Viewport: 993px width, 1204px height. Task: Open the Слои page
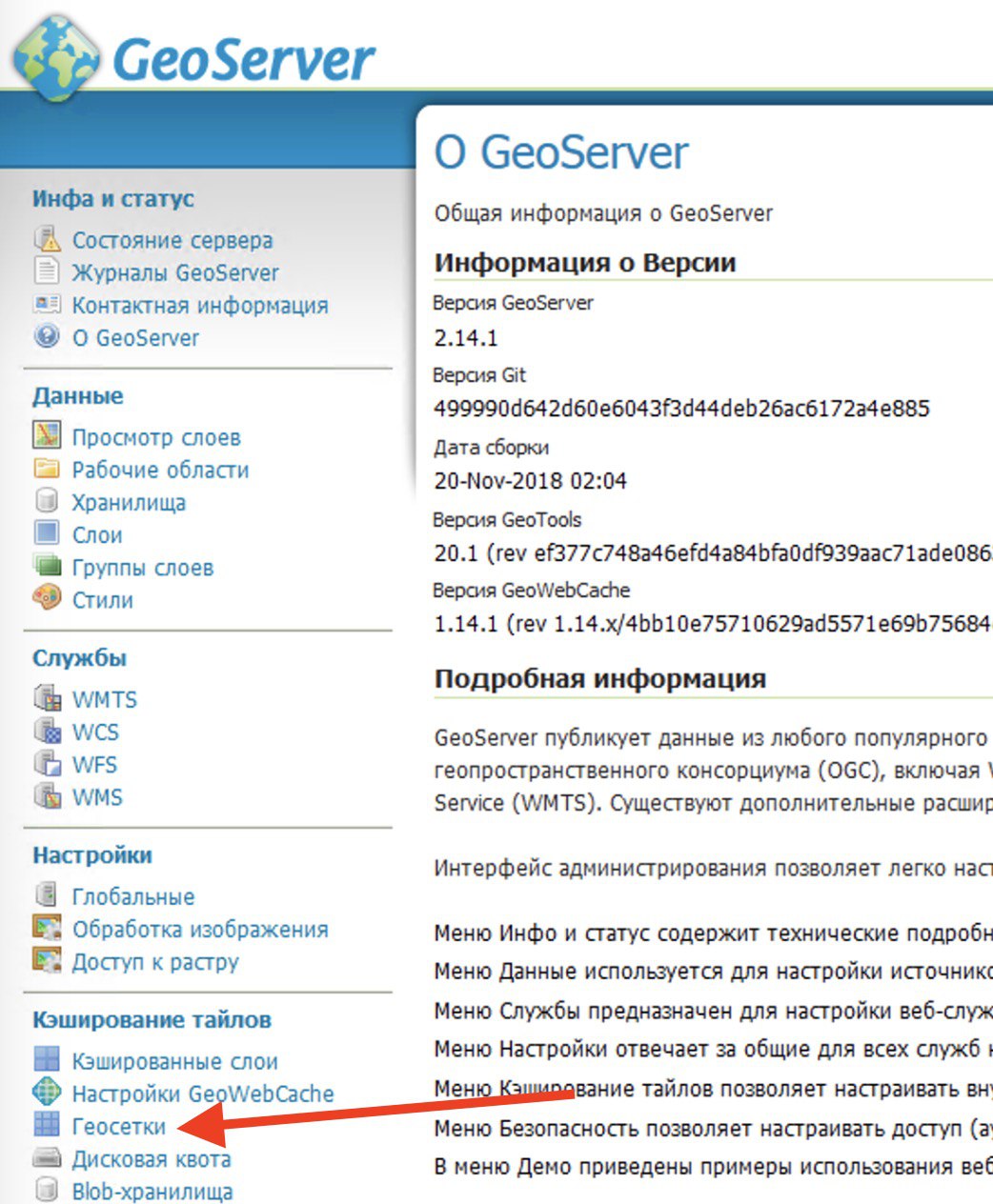[97, 534]
